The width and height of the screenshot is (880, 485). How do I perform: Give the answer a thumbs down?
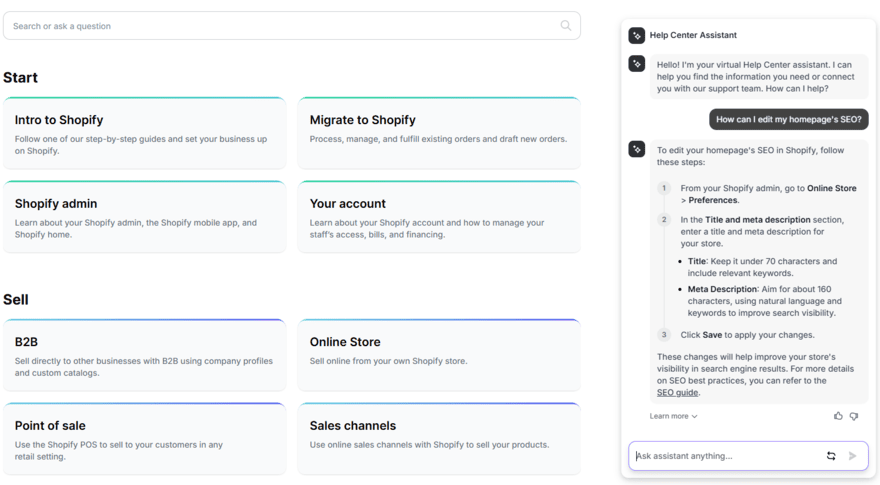click(854, 416)
